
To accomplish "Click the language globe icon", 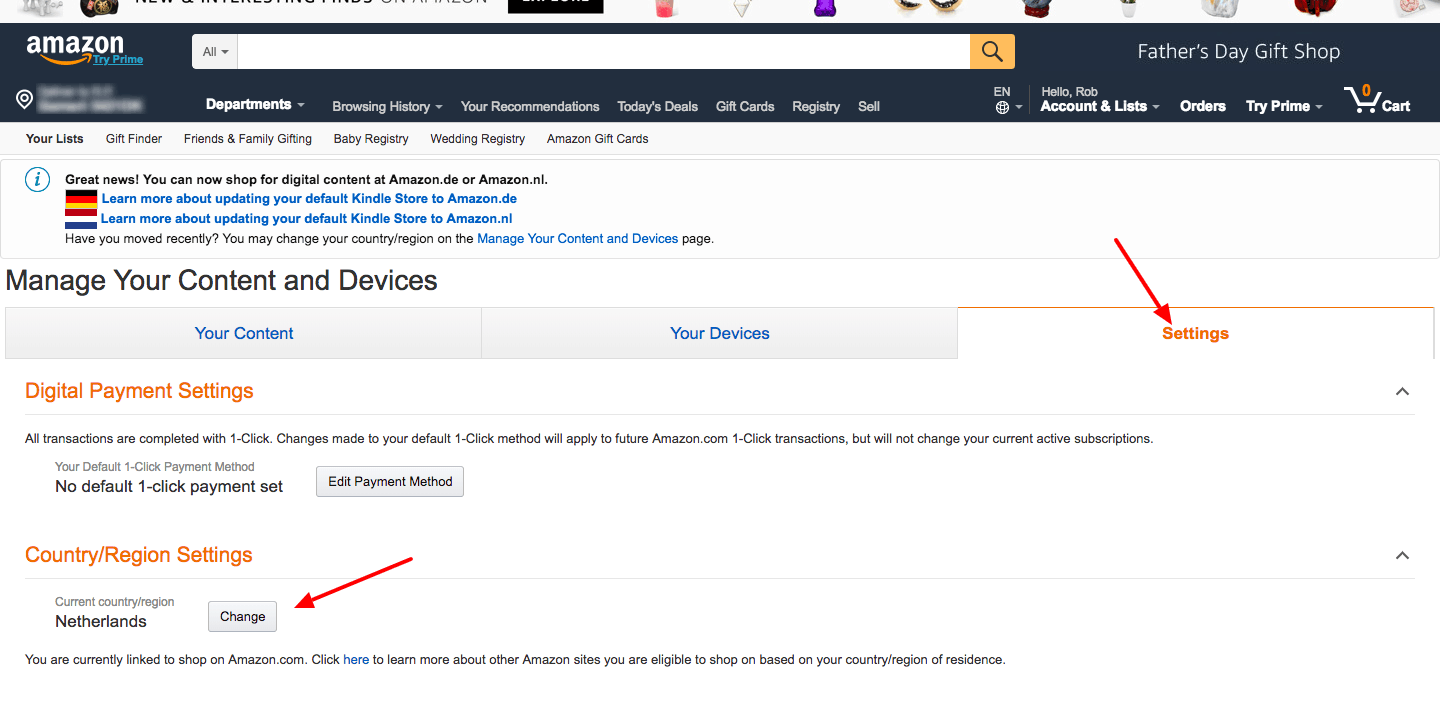I will coord(1002,107).
